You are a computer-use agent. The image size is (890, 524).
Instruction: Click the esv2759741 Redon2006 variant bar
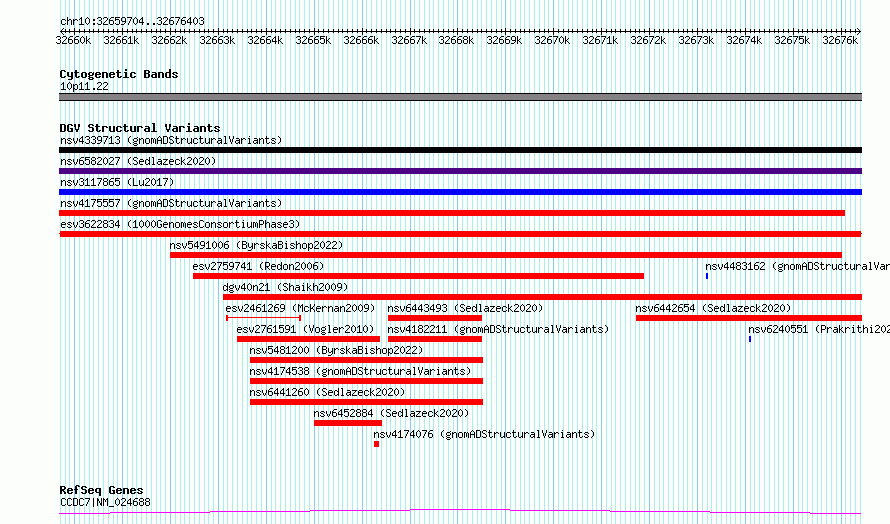click(x=418, y=276)
